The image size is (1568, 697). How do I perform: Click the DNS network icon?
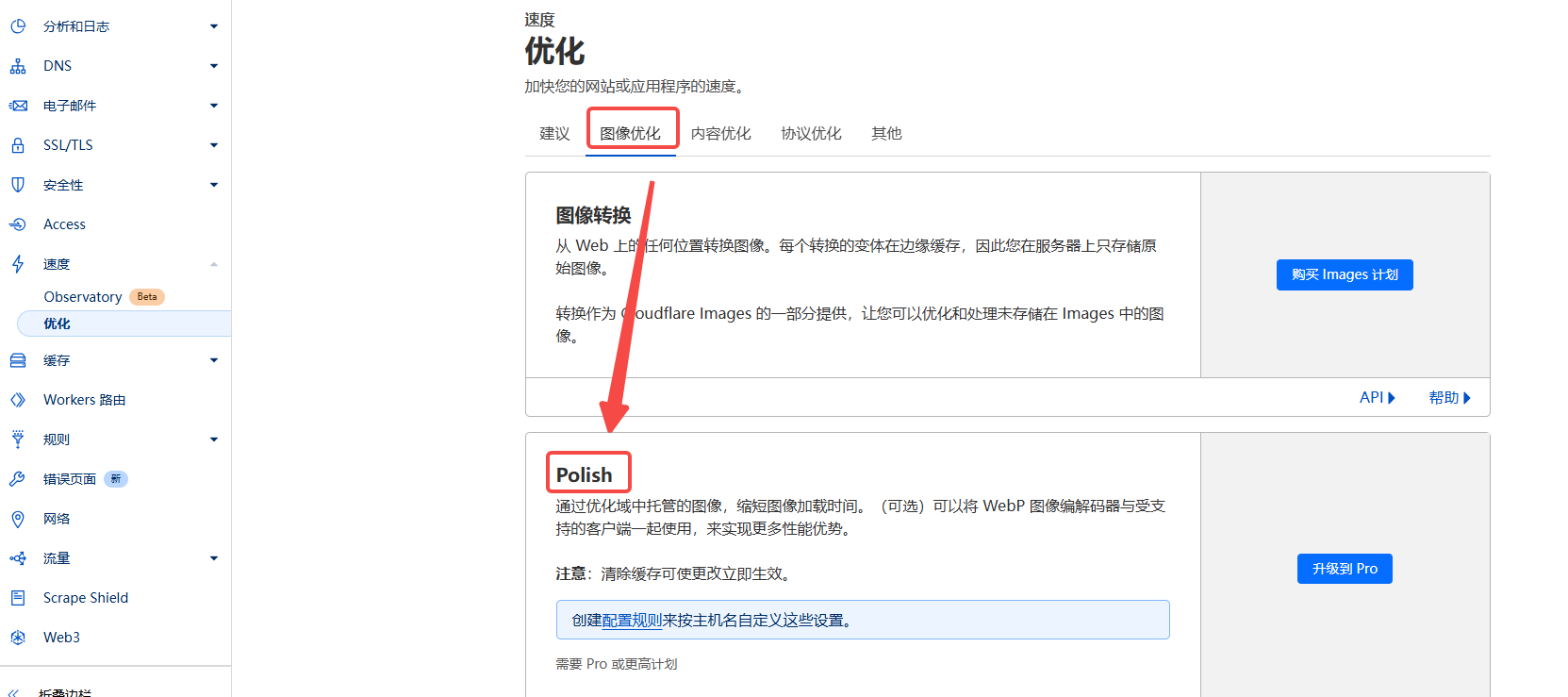coord(18,66)
